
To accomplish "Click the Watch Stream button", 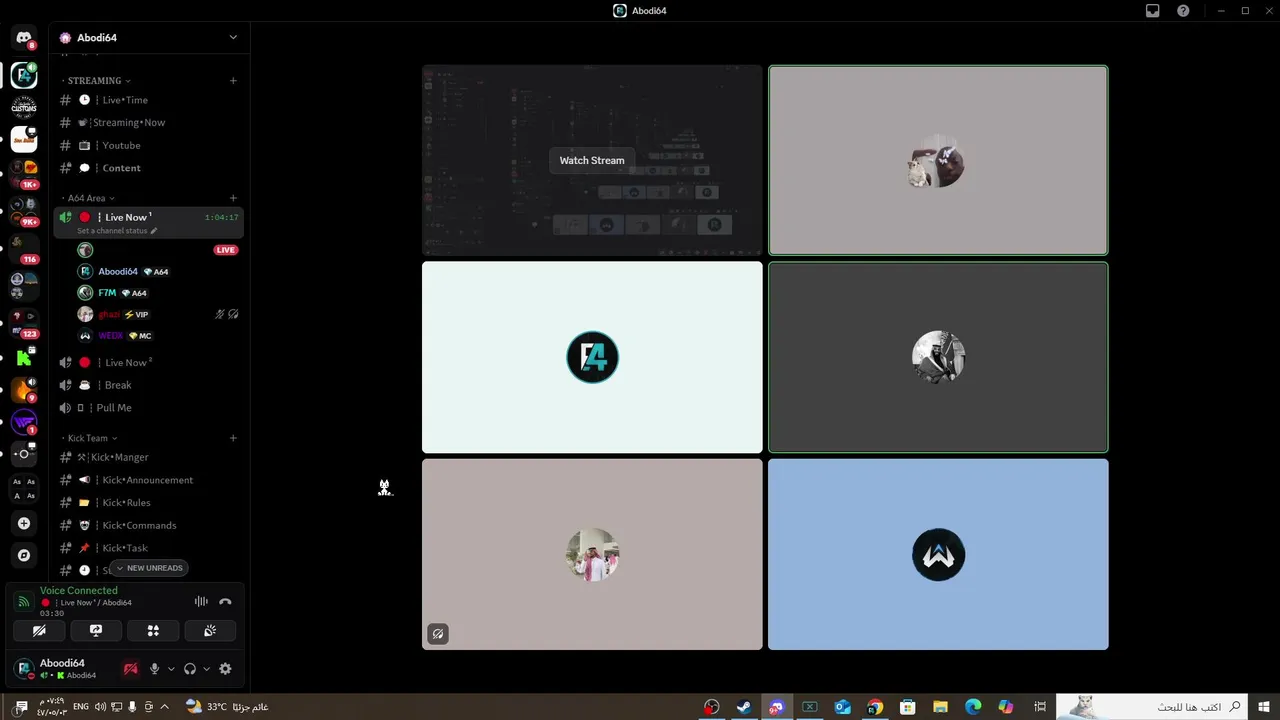I will pyautogui.click(x=592, y=160).
